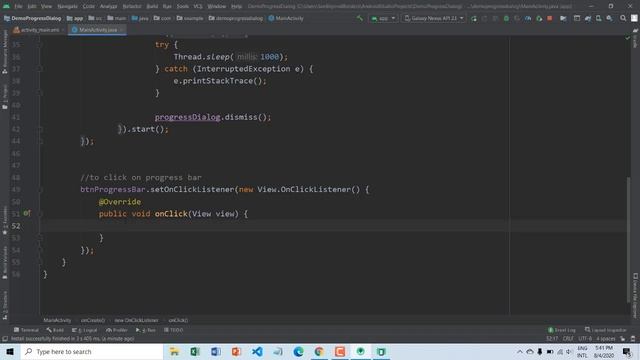Click the Make Project hammer icon

coord(360,18)
